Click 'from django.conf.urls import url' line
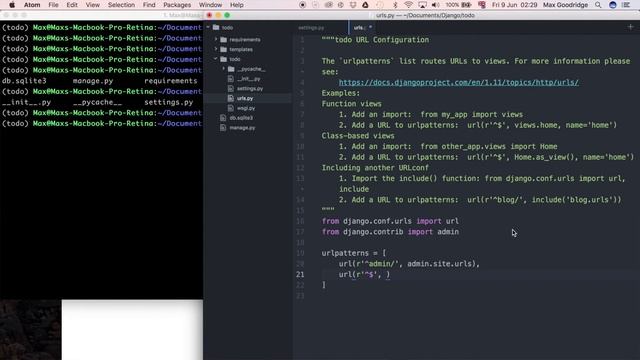The height and width of the screenshot is (360, 640). [x=390, y=221]
